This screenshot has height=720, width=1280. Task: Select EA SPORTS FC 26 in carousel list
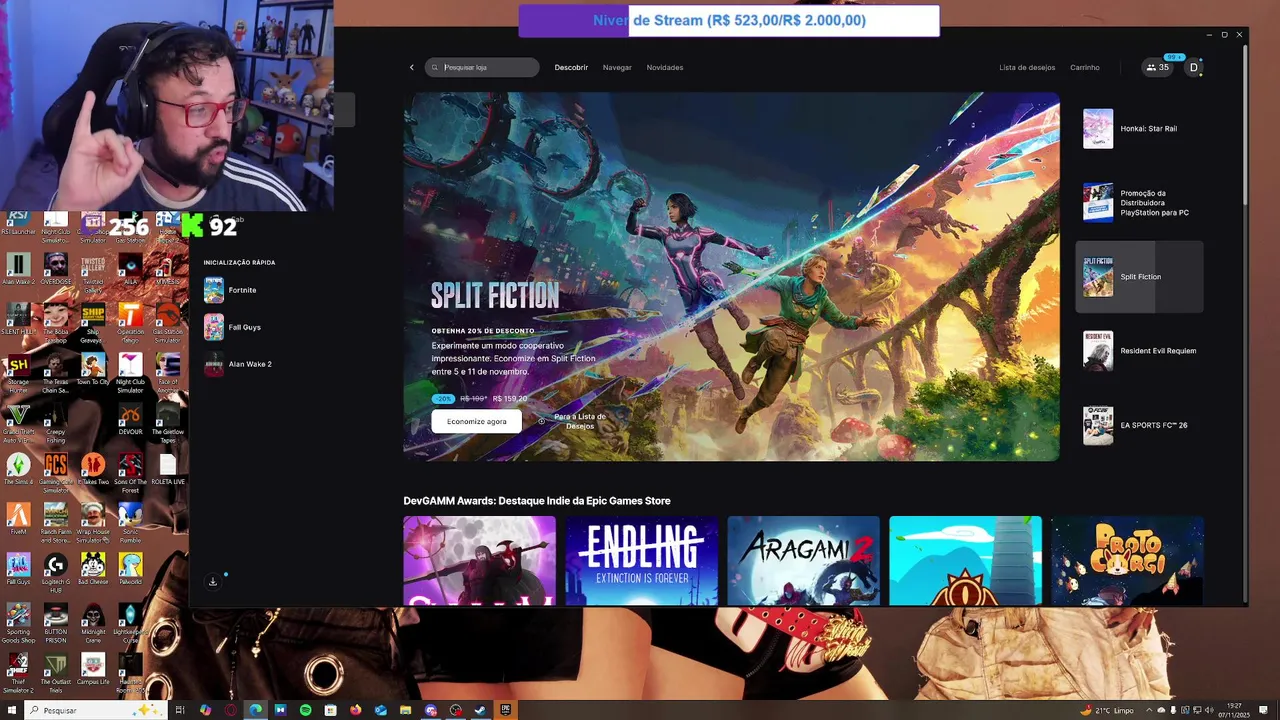pos(1140,425)
